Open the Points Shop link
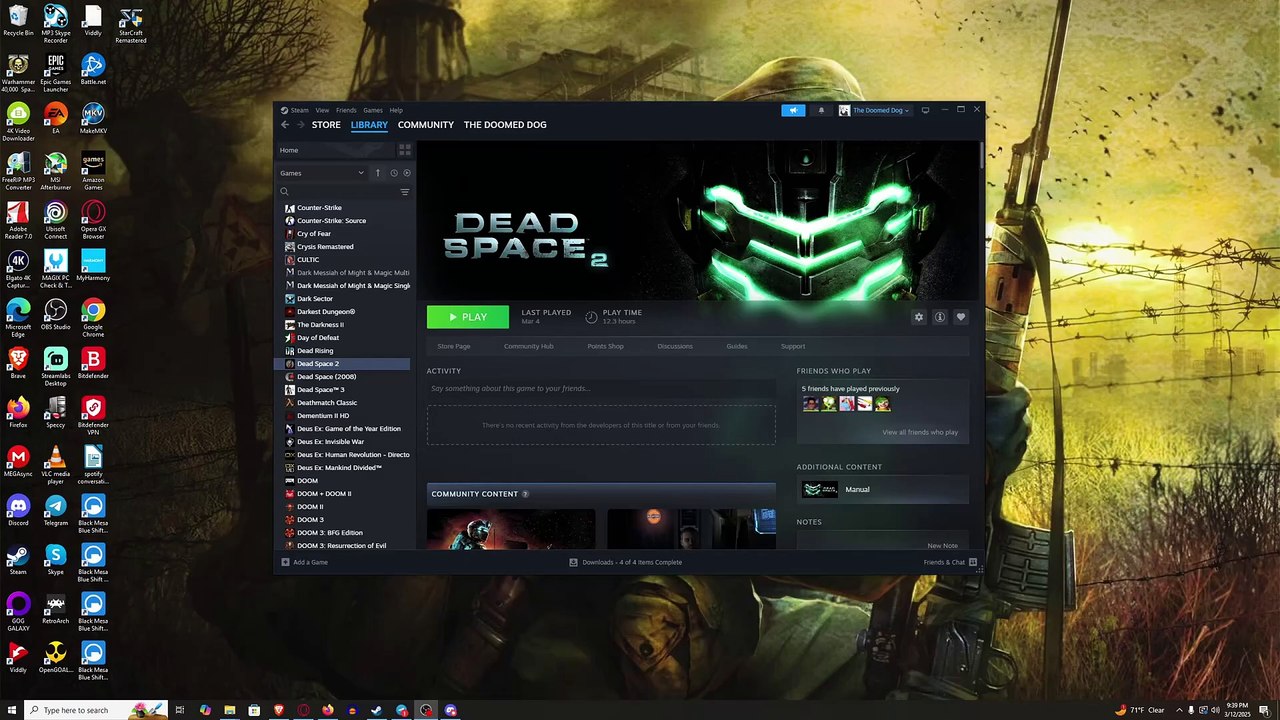 (605, 346)
